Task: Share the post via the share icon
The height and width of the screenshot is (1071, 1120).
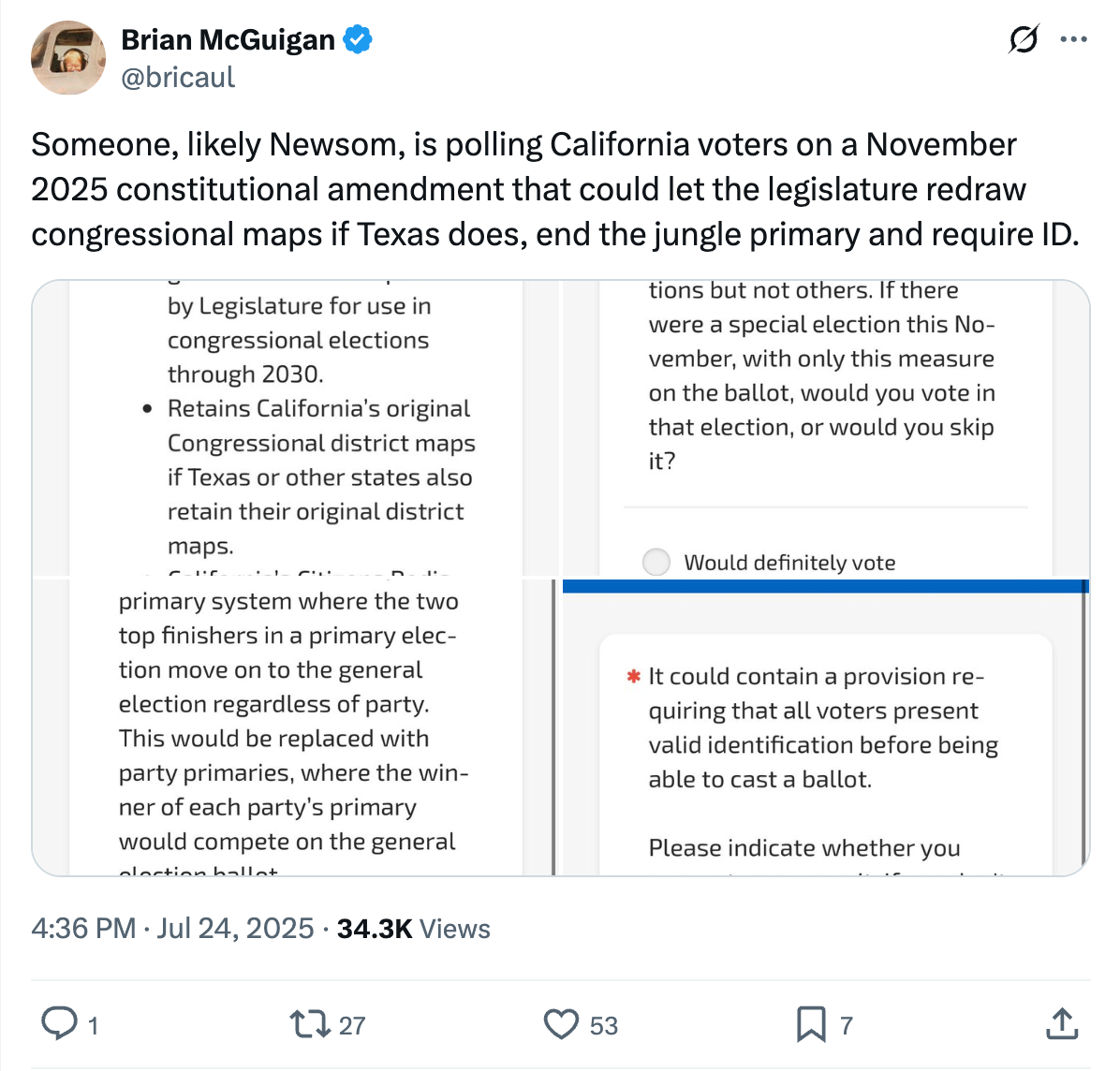Action: 1063,1024
